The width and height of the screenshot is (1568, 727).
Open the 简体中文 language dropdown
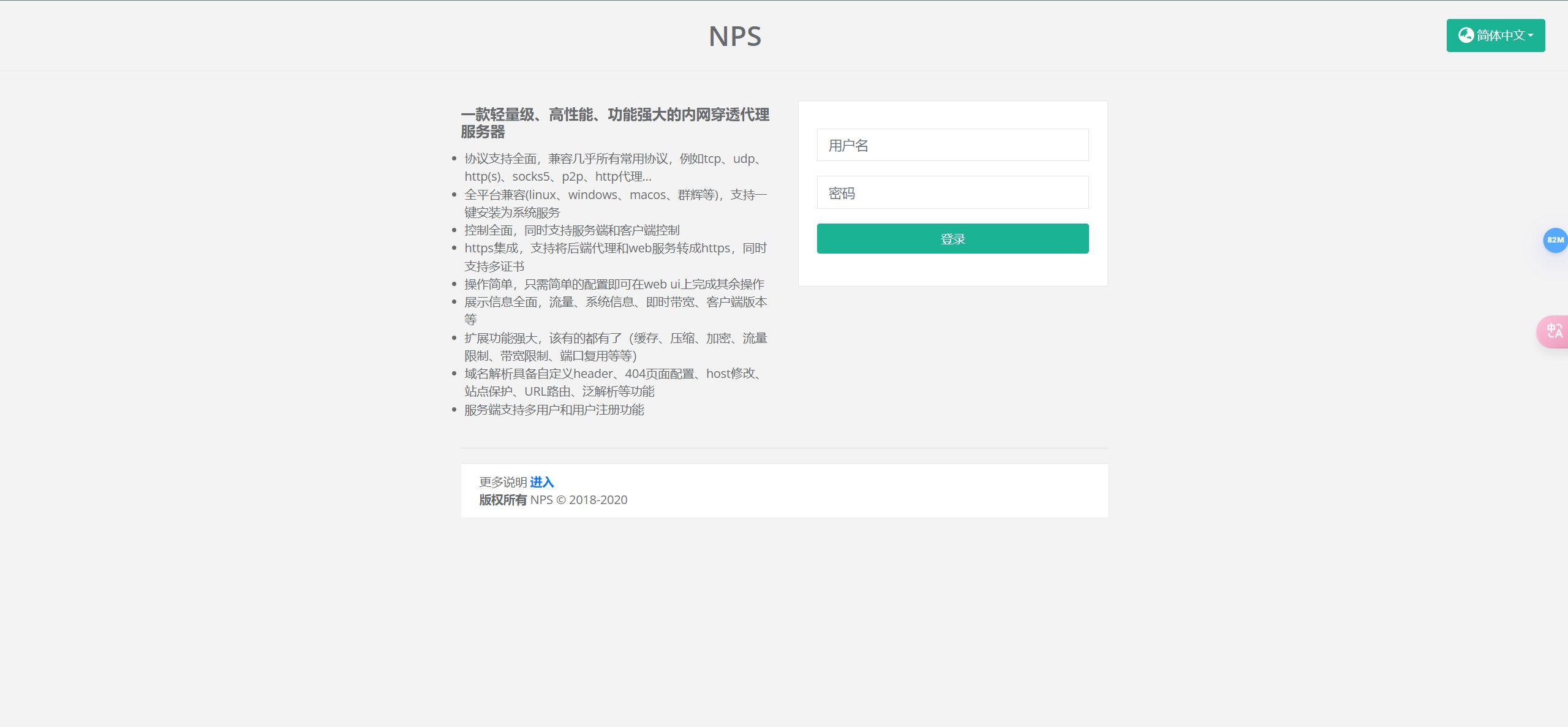tap(1500, 36)
